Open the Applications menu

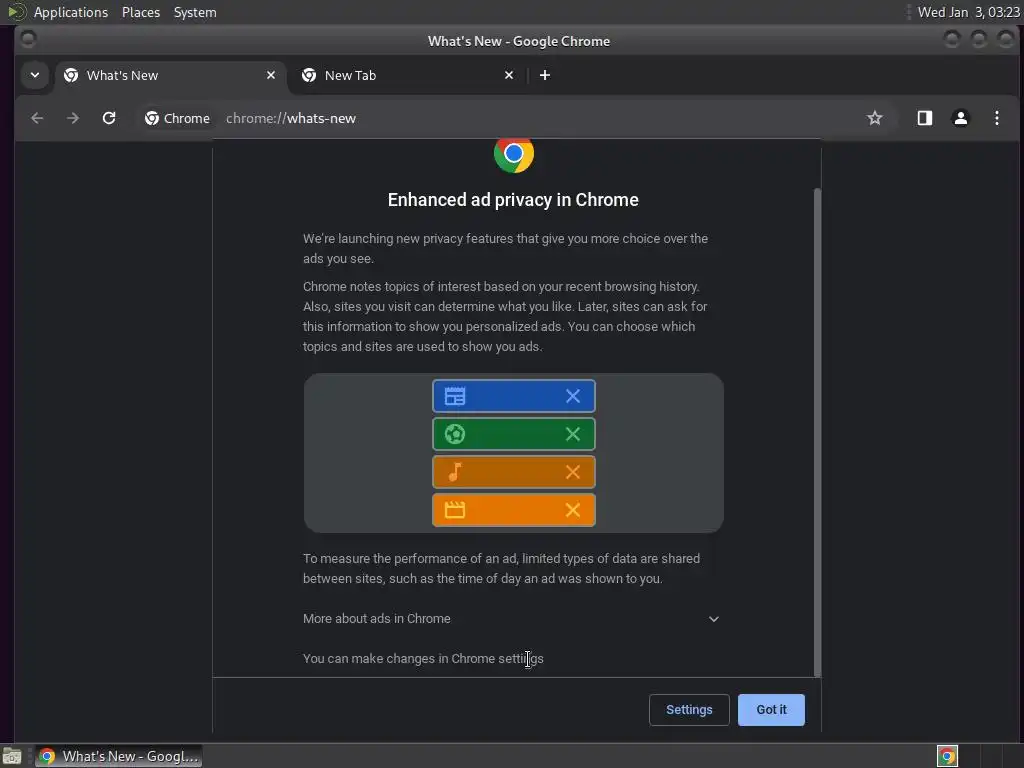(71, 12)
